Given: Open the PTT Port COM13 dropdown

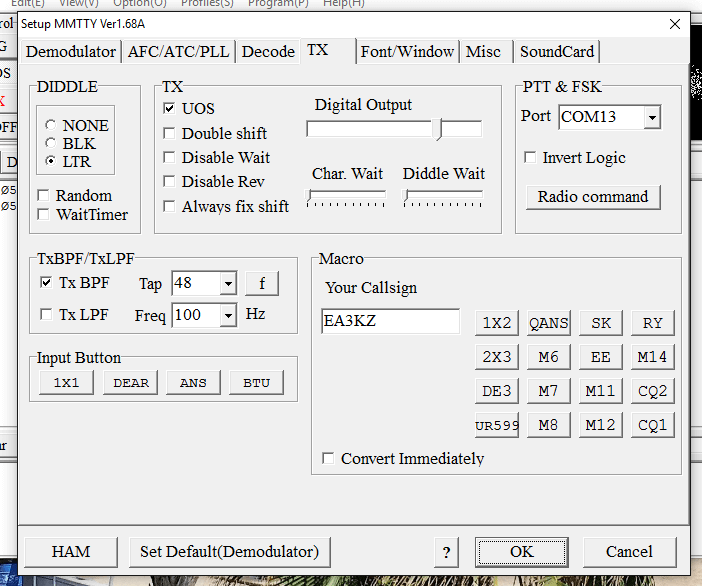Looking at the screenshot, I should pos(652,117).
